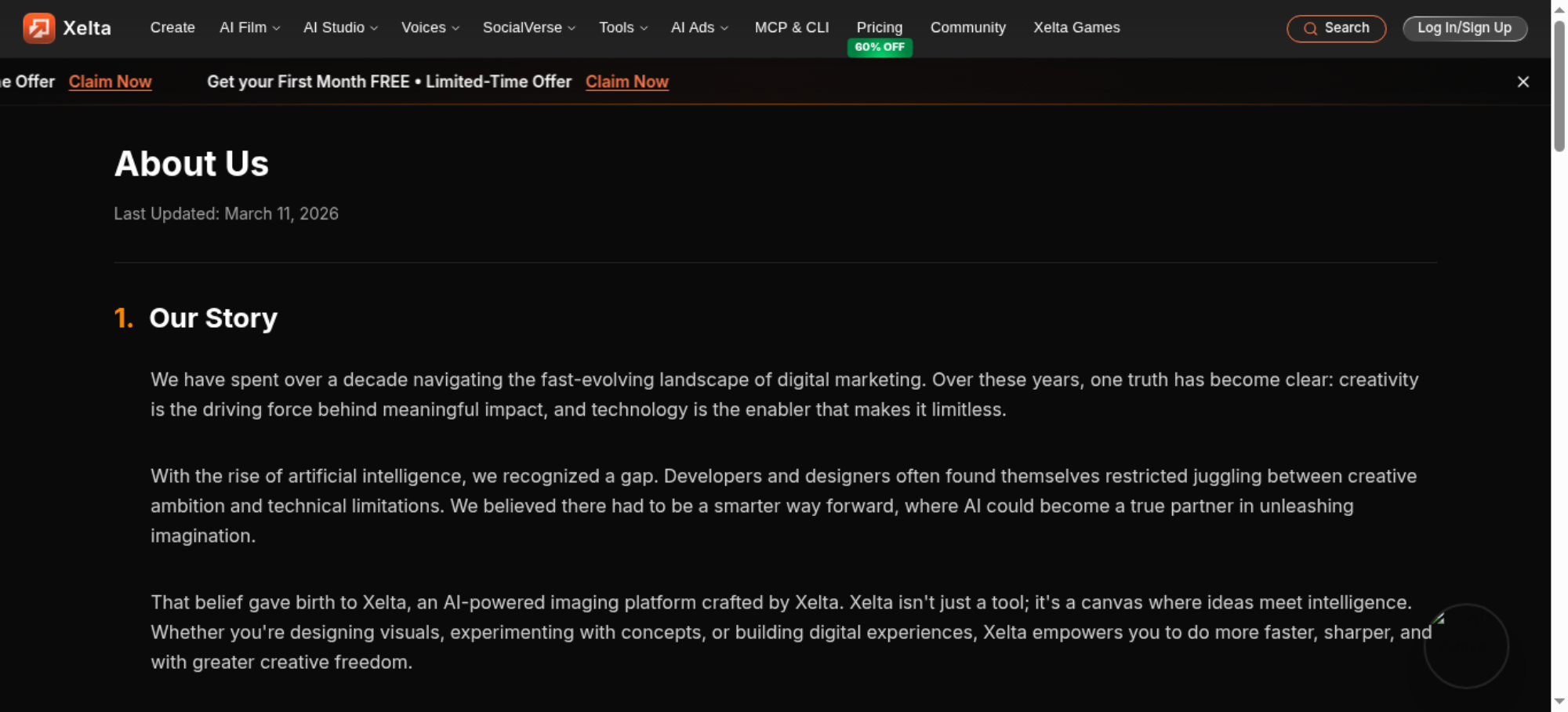Click the vertical scrollbar thumb
This screenshot has height=712, width=1568.
1559,86
